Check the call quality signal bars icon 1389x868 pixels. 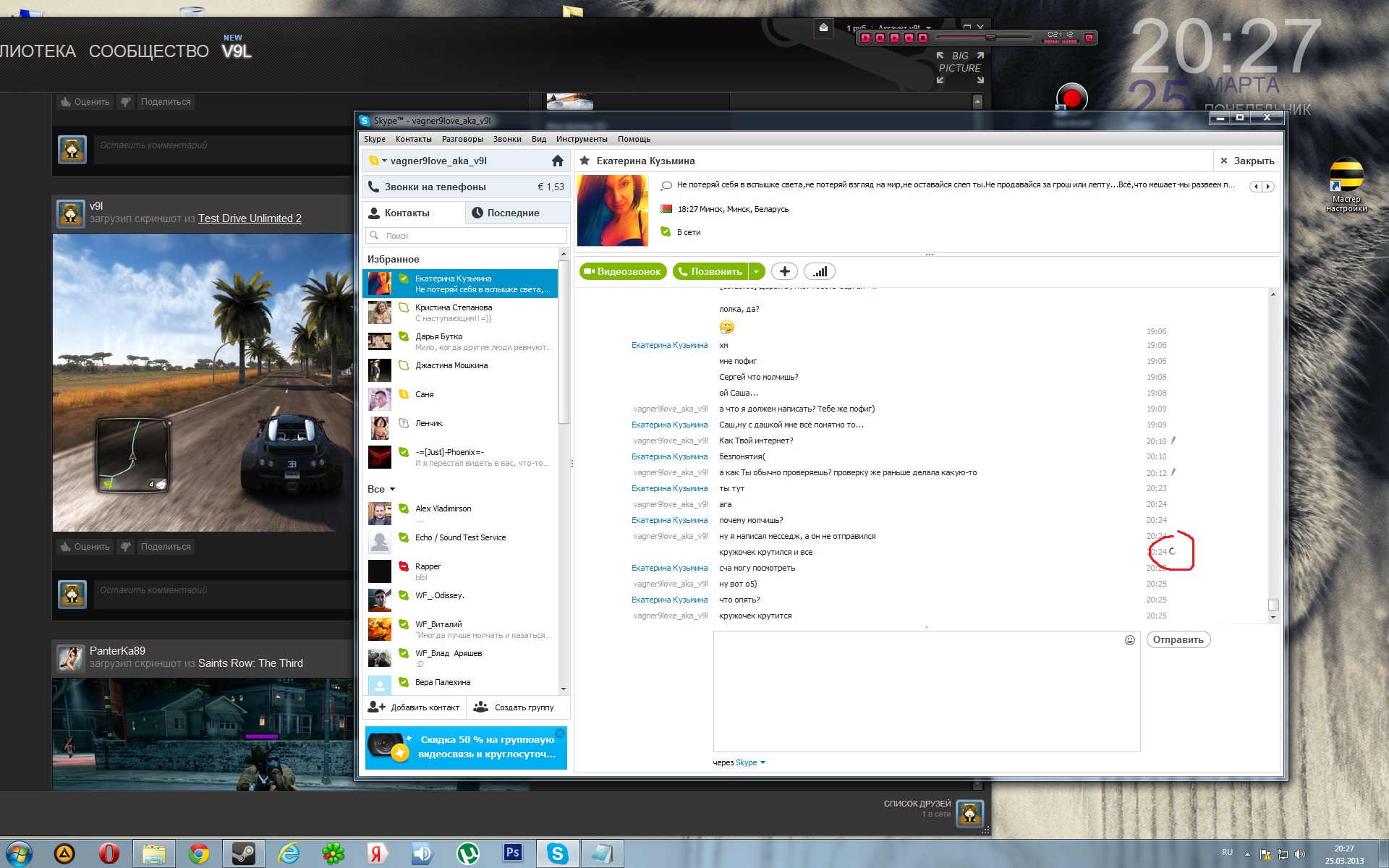(820, 271)
